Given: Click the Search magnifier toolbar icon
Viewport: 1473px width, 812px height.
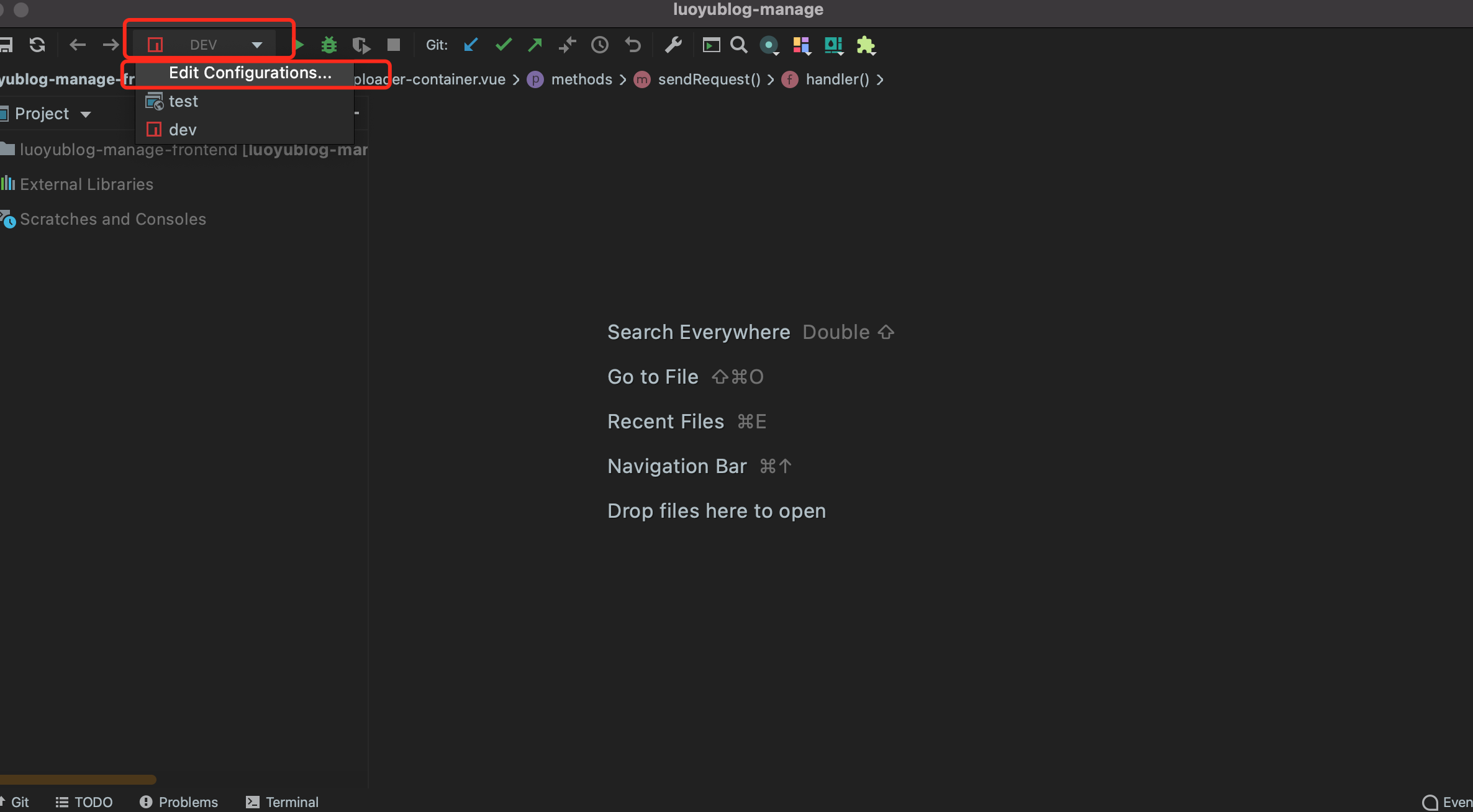Looking at the screenshot, I should (x=739, y=45).
